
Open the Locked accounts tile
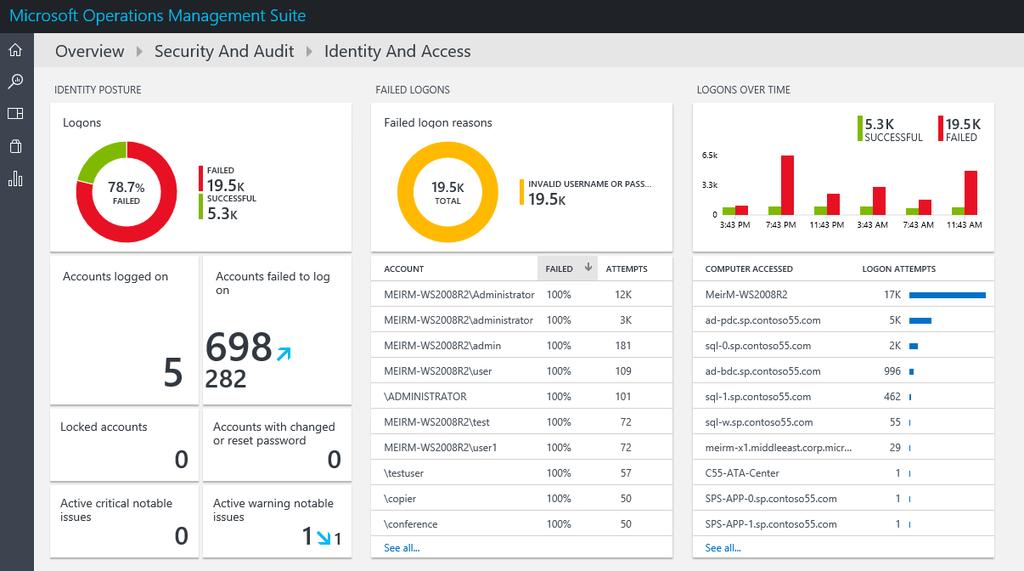(124, 445)
